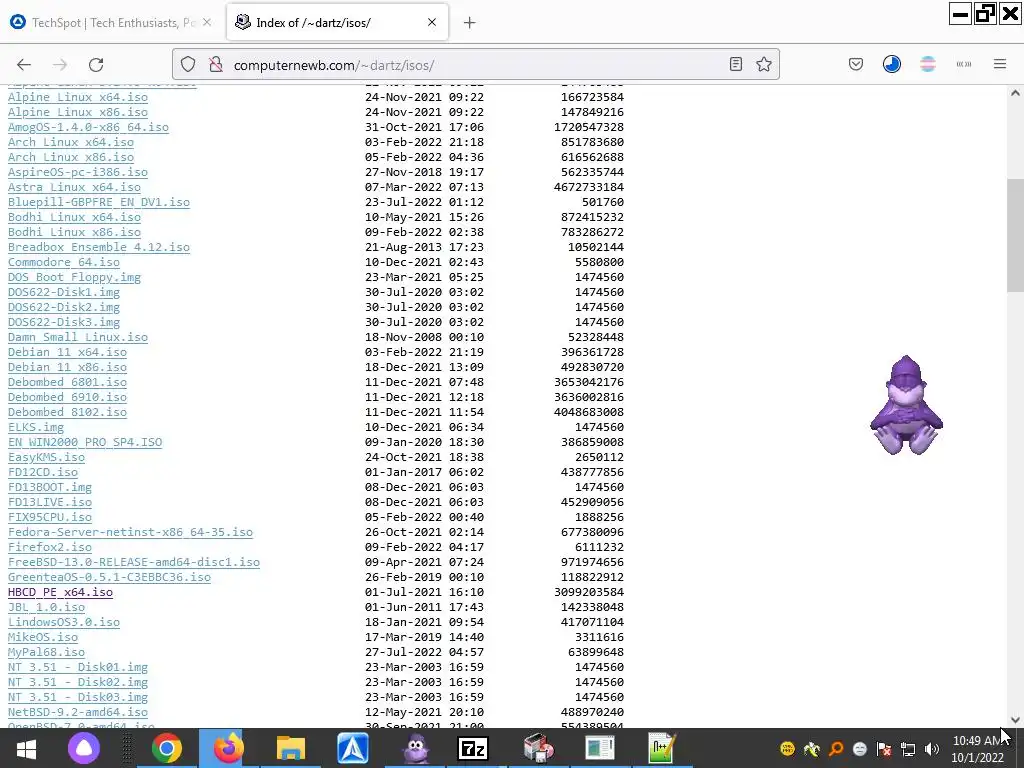Open File Explorer from the taskbar
Image resolution: width=1024 pixels, height=768 pixels.
coord(291,748)
